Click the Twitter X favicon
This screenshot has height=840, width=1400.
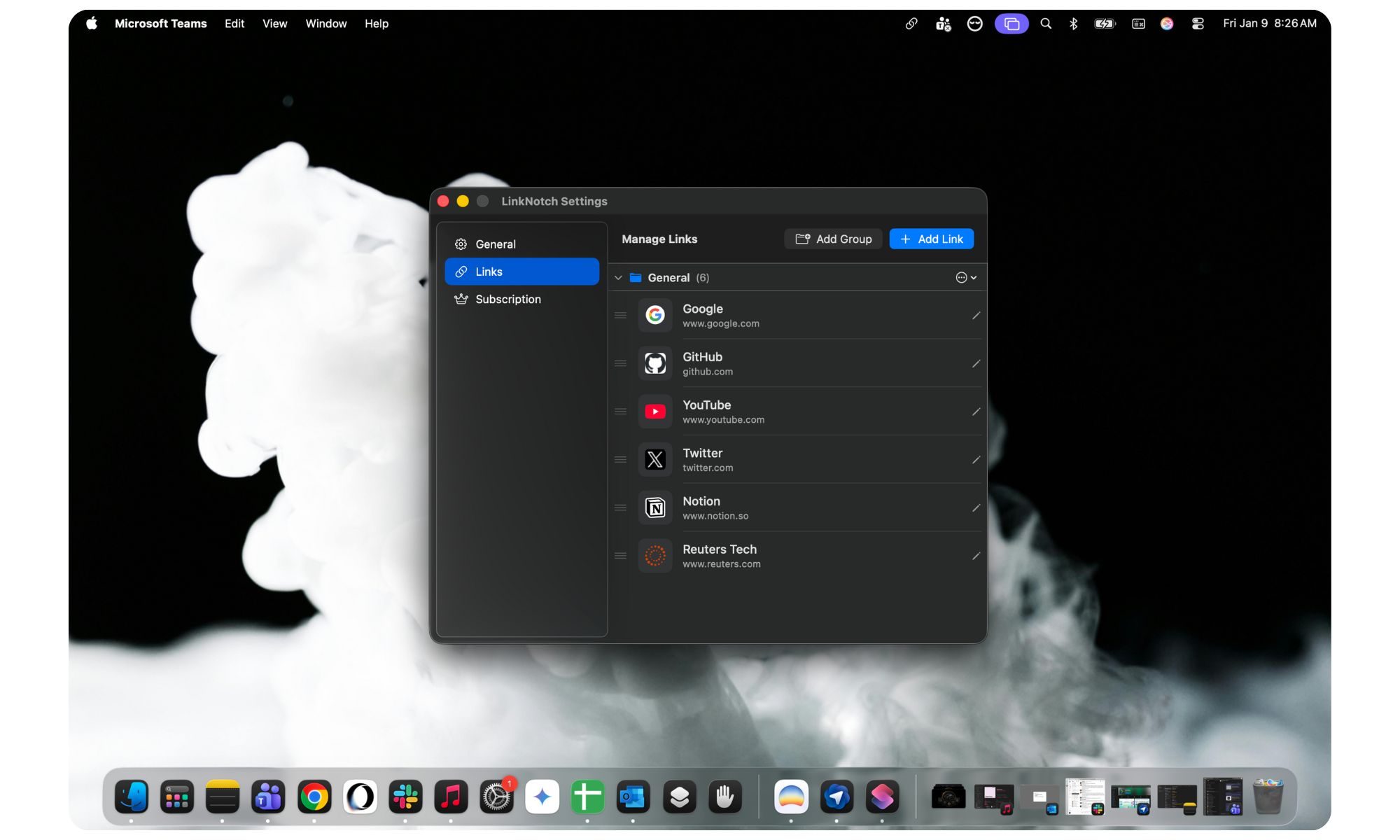[654, 459]
